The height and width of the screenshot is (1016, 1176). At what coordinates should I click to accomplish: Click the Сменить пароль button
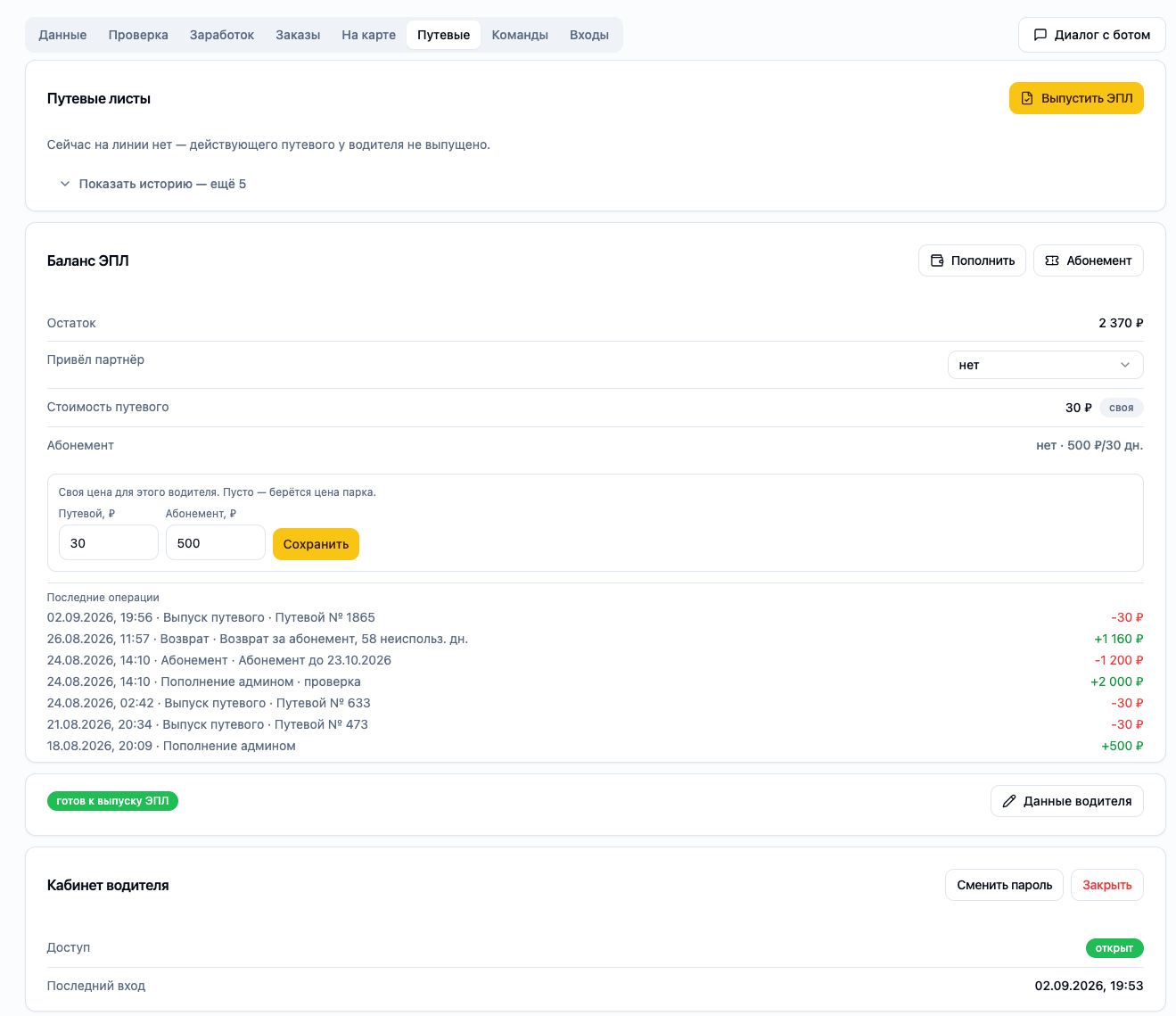tap(1004, 885)
